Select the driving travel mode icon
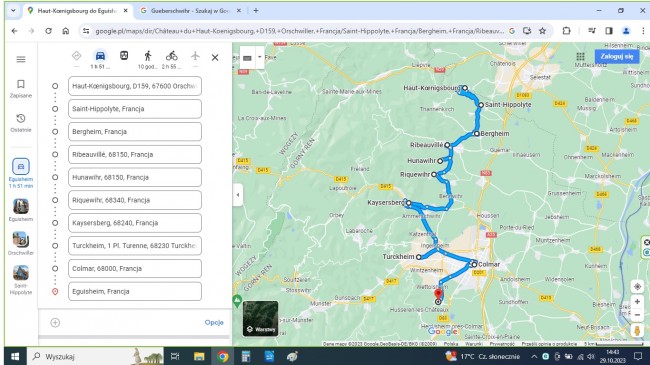 coord(100,56)
